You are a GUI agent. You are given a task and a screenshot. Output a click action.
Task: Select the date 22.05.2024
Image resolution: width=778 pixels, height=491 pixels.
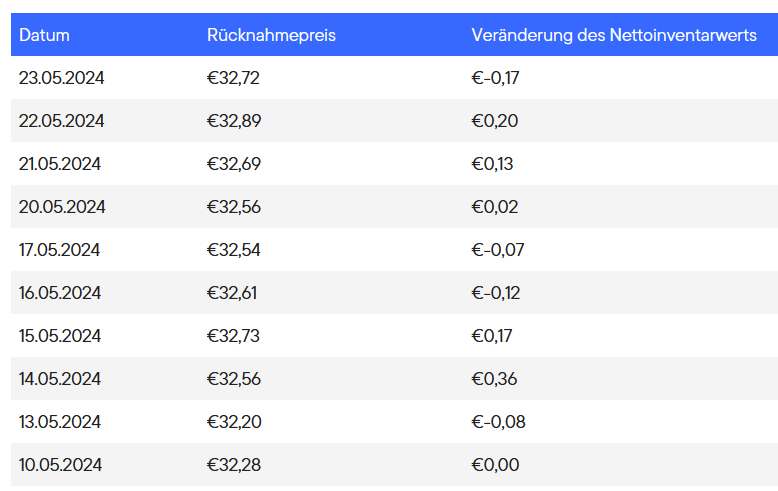tap(62, 121)
